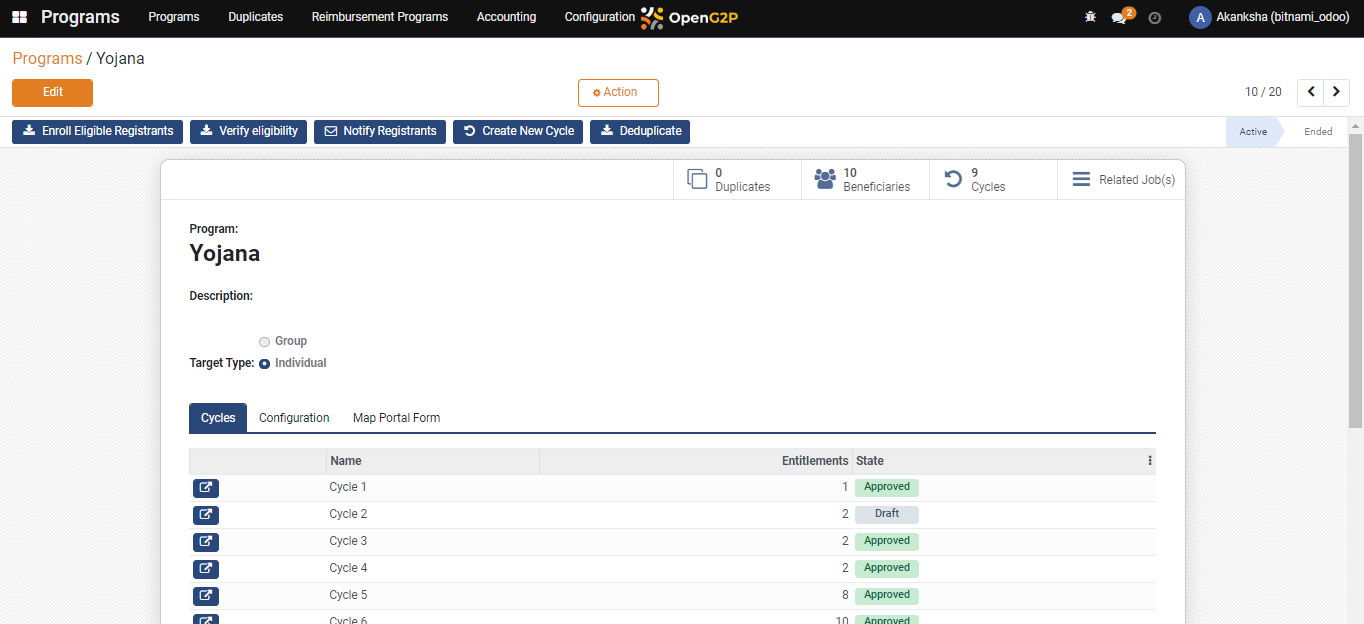This screenshot has height=624, width=1364.
Task: Select the Individual target type
Action: coord(264,364)
